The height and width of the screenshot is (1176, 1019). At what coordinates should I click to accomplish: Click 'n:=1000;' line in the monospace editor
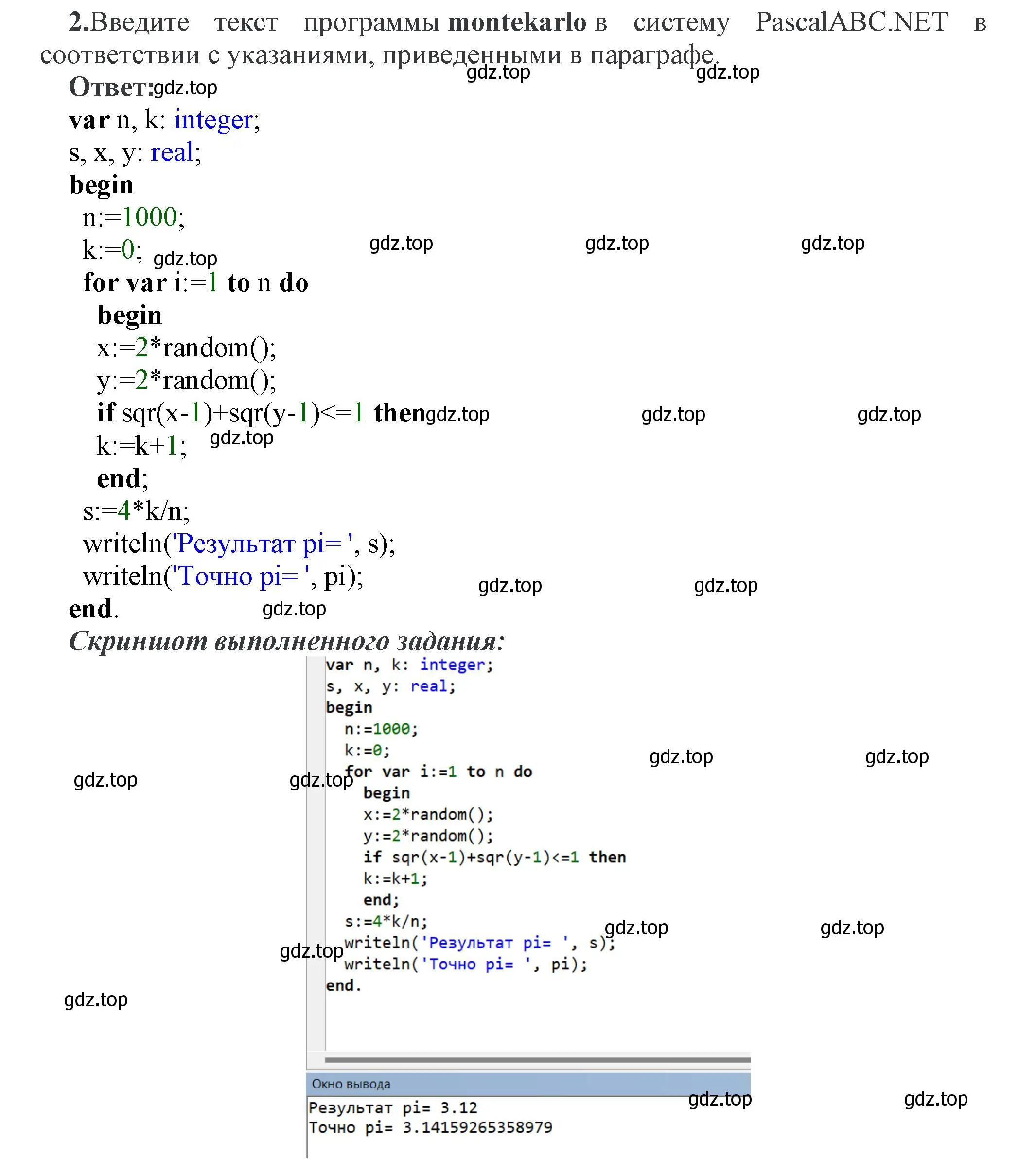tap(381, 729)
